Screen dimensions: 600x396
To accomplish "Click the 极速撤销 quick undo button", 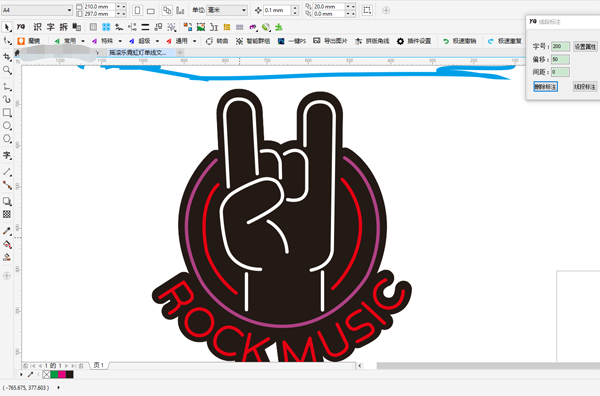I will tap(460, 41).
